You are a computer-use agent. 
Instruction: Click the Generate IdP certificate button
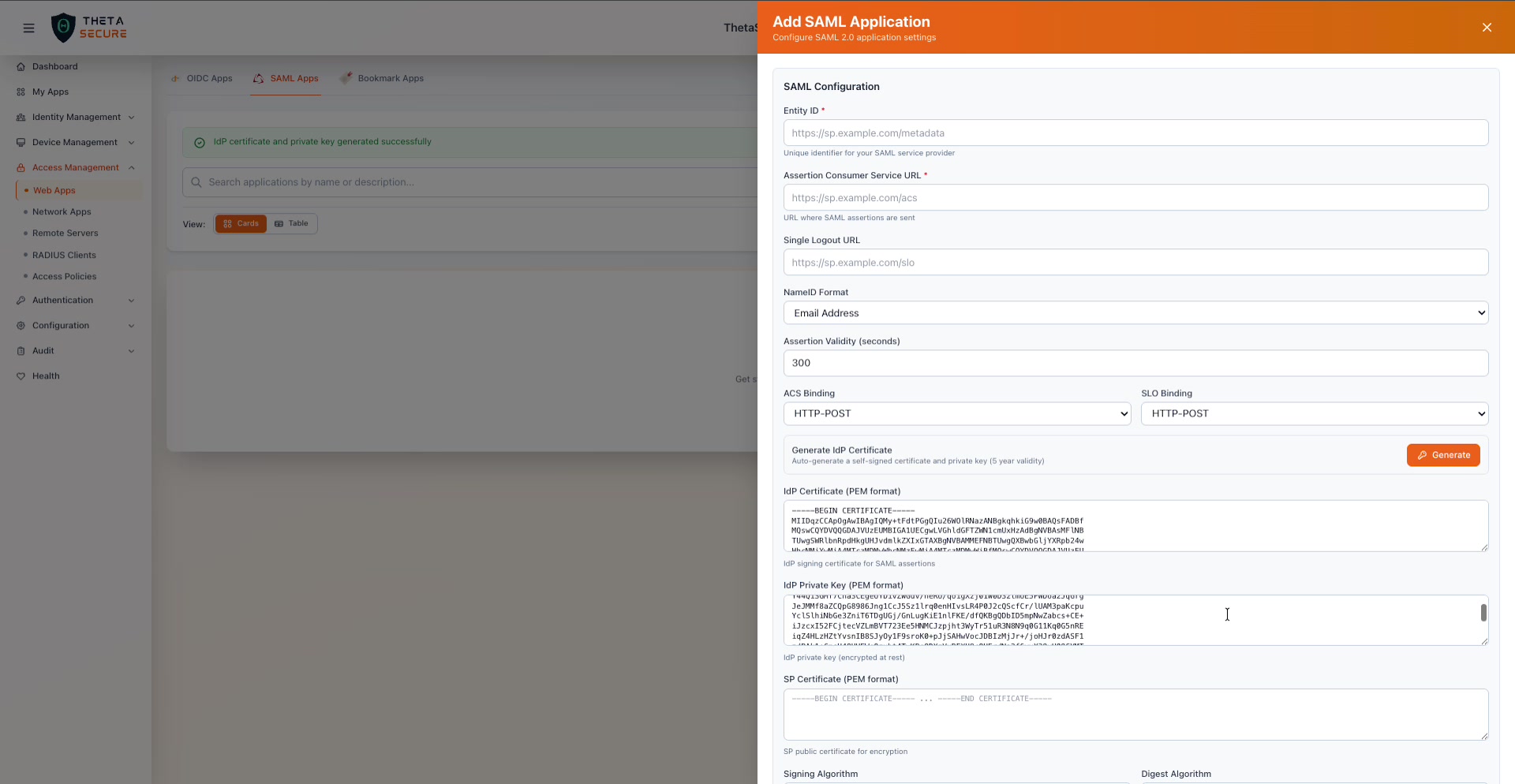[x=1442, y=455]
